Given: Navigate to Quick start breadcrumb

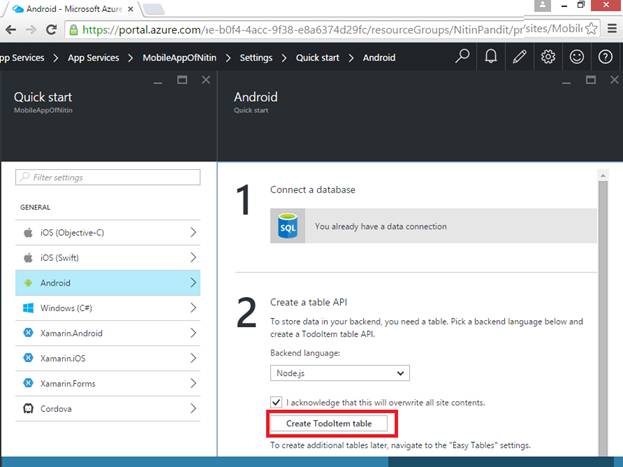Looking at the screenshot, I should click(317, 58).
